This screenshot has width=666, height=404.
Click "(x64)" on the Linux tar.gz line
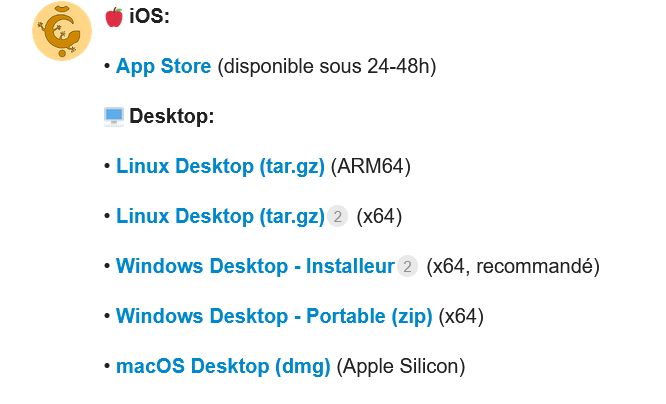[x=379, y=216]
